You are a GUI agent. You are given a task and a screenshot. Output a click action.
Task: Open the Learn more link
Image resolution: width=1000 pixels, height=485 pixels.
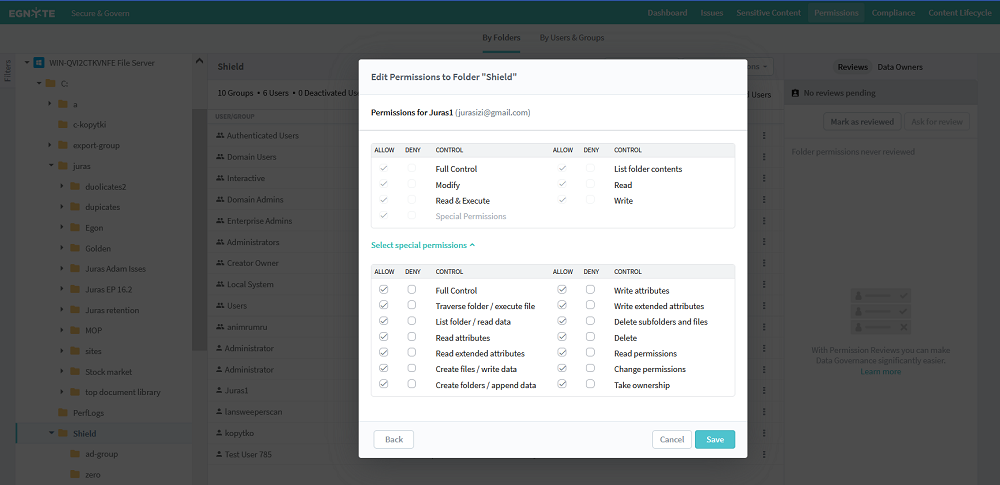tap(880, 371)
